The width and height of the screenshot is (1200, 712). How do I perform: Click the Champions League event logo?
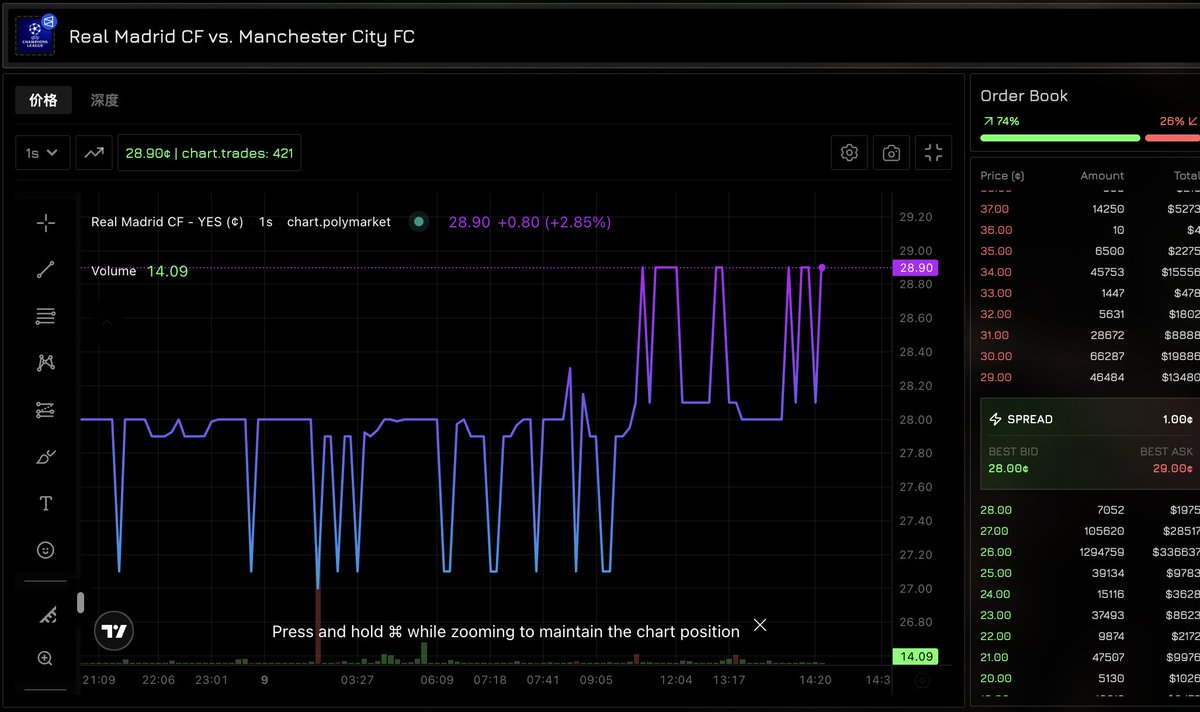35,35
